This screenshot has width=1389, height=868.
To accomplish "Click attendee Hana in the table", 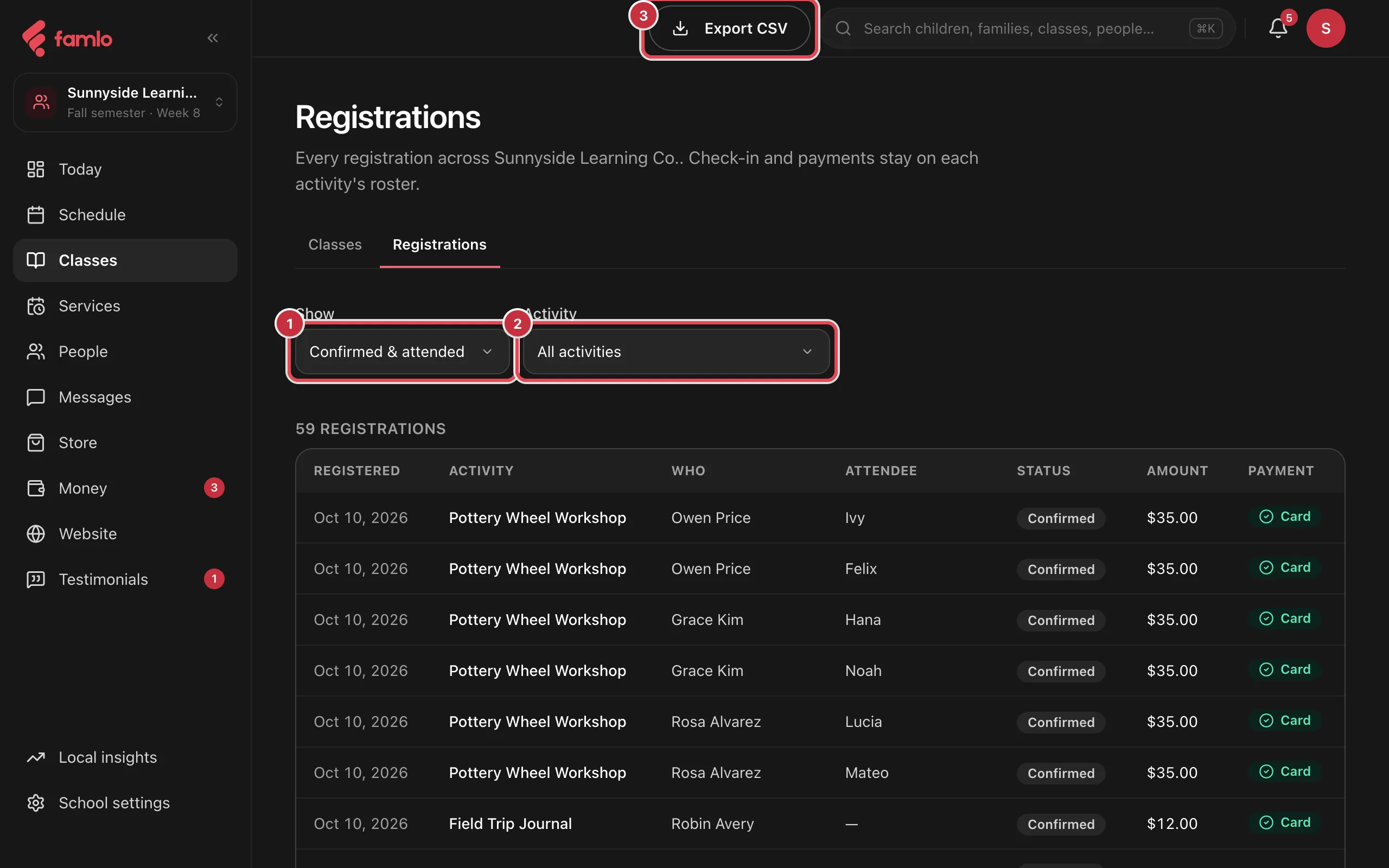I will click(863, 620).
